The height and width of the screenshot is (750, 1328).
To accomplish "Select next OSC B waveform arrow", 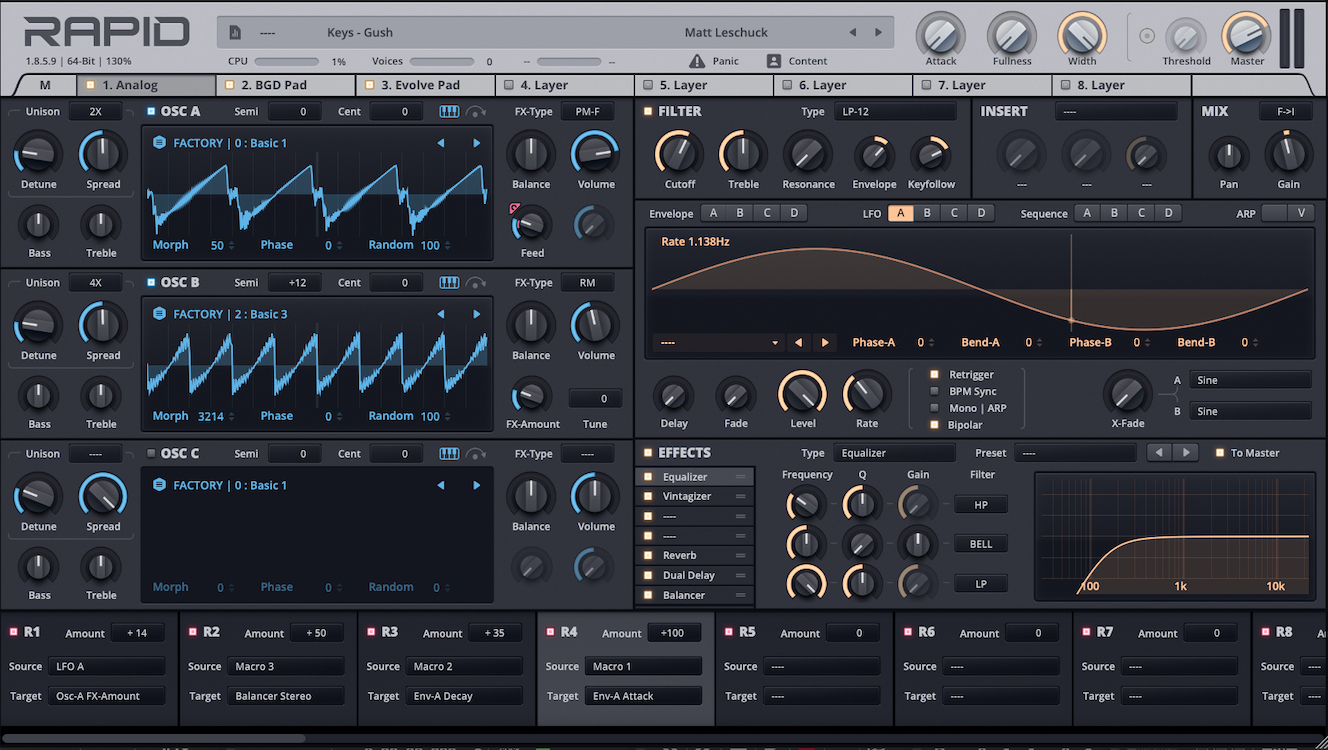I will tap(476, 314).
